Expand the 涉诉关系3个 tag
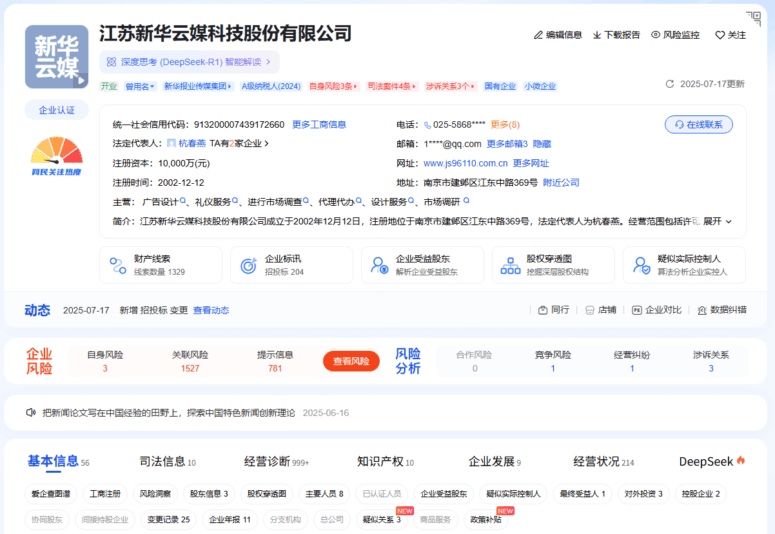Viewport: 775px width, 534px height. click(x=450, y=86)
